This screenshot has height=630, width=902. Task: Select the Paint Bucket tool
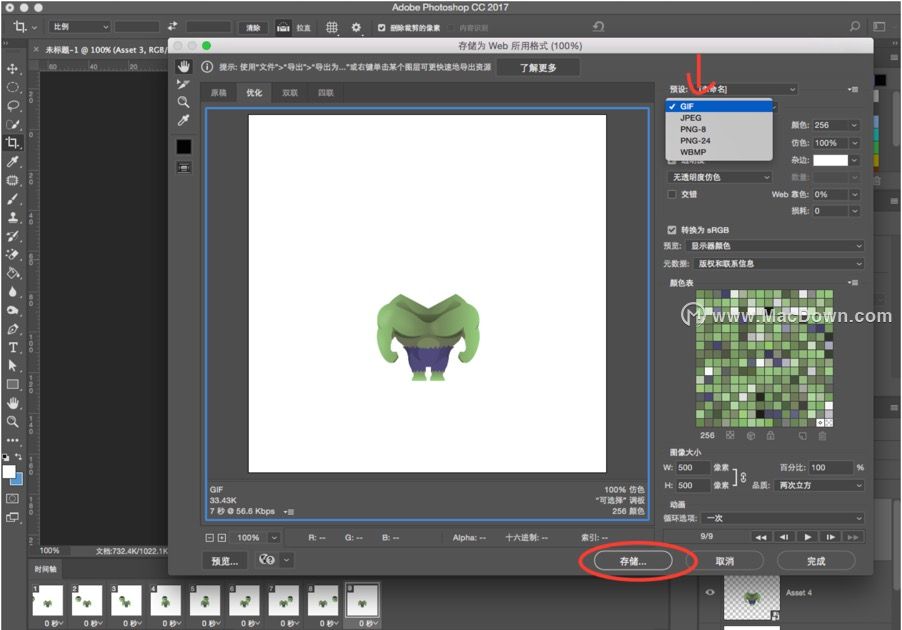(12, 273)
